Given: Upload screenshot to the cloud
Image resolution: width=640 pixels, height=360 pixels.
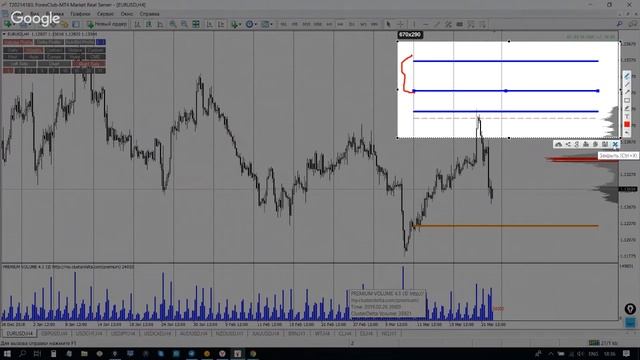Looking at the screenshot, I should pos(558,144).
